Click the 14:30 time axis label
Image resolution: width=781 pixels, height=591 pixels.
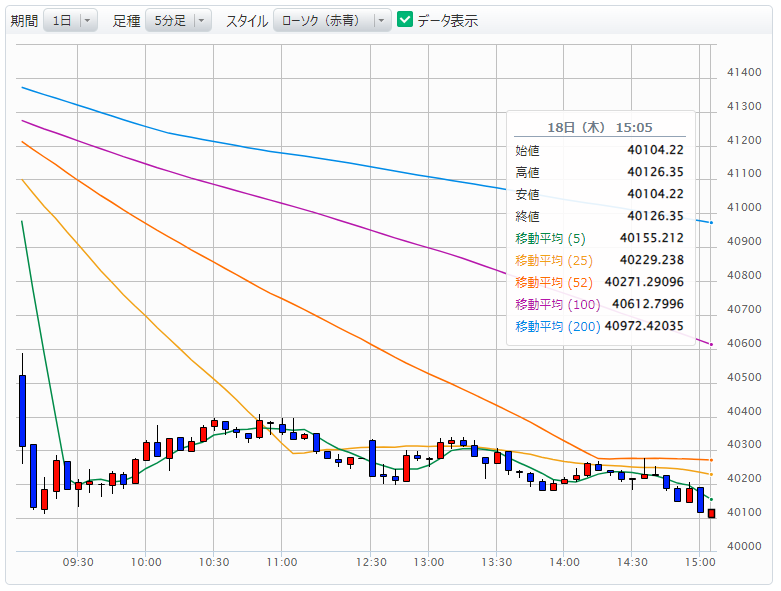(631, 563)
